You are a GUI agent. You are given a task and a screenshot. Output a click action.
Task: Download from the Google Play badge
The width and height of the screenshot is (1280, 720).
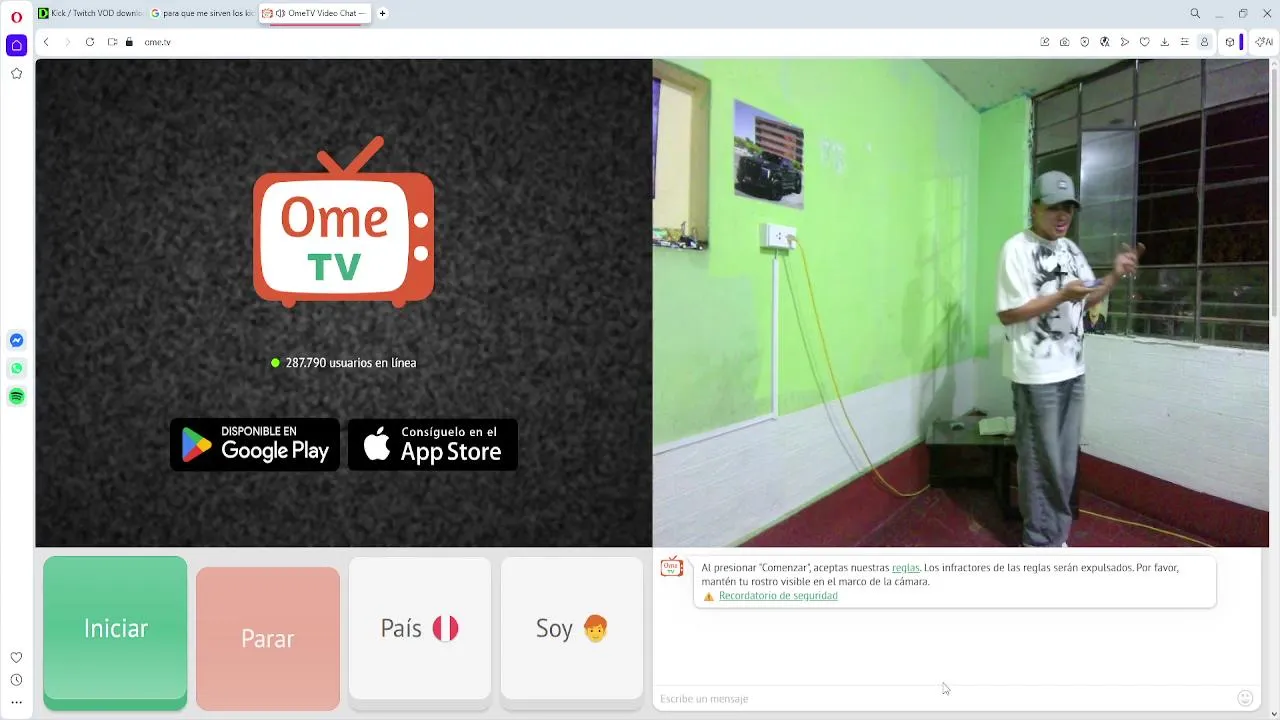pos(255,444)
